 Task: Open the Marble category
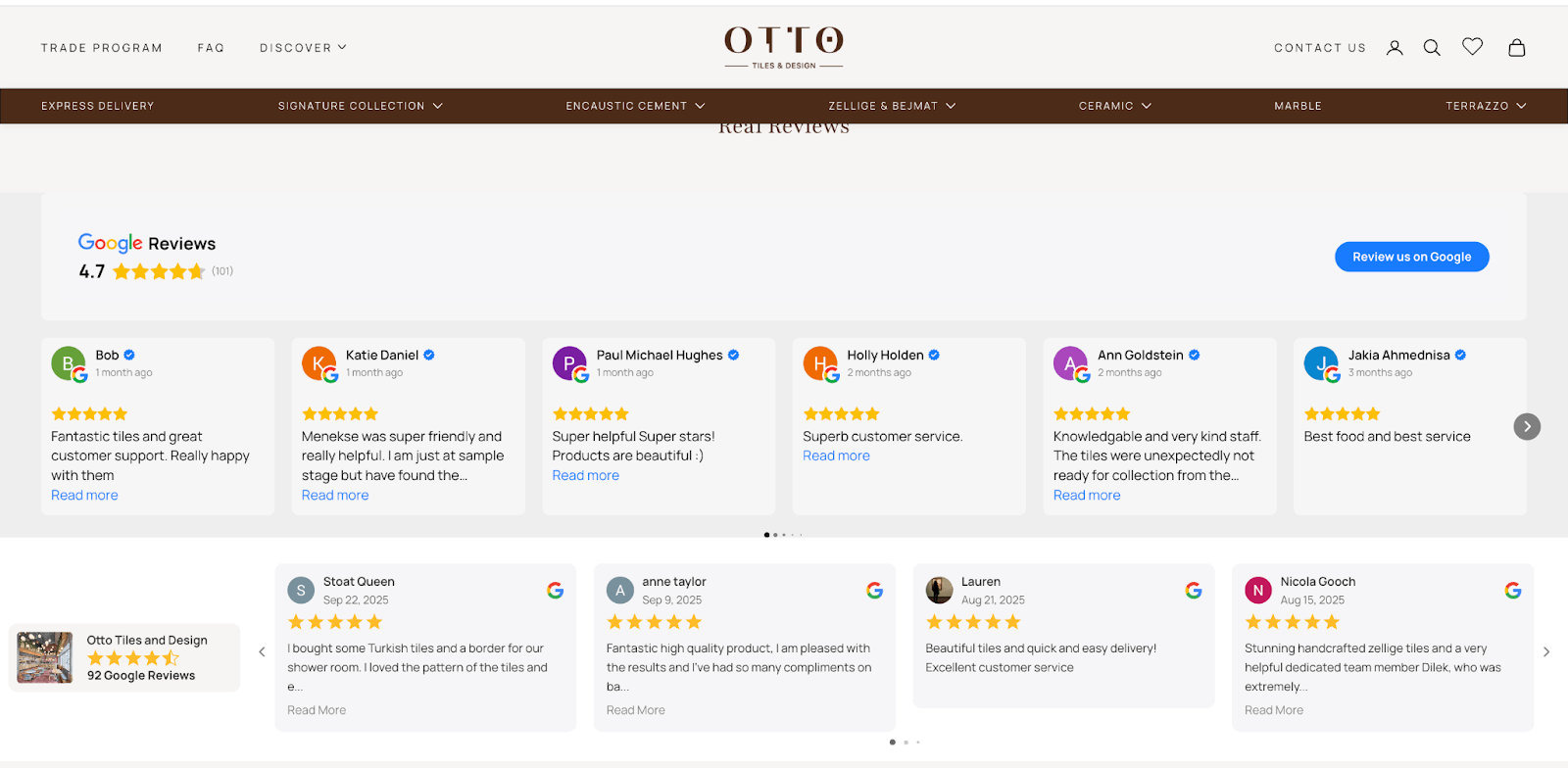click(x=1298, y=106)
